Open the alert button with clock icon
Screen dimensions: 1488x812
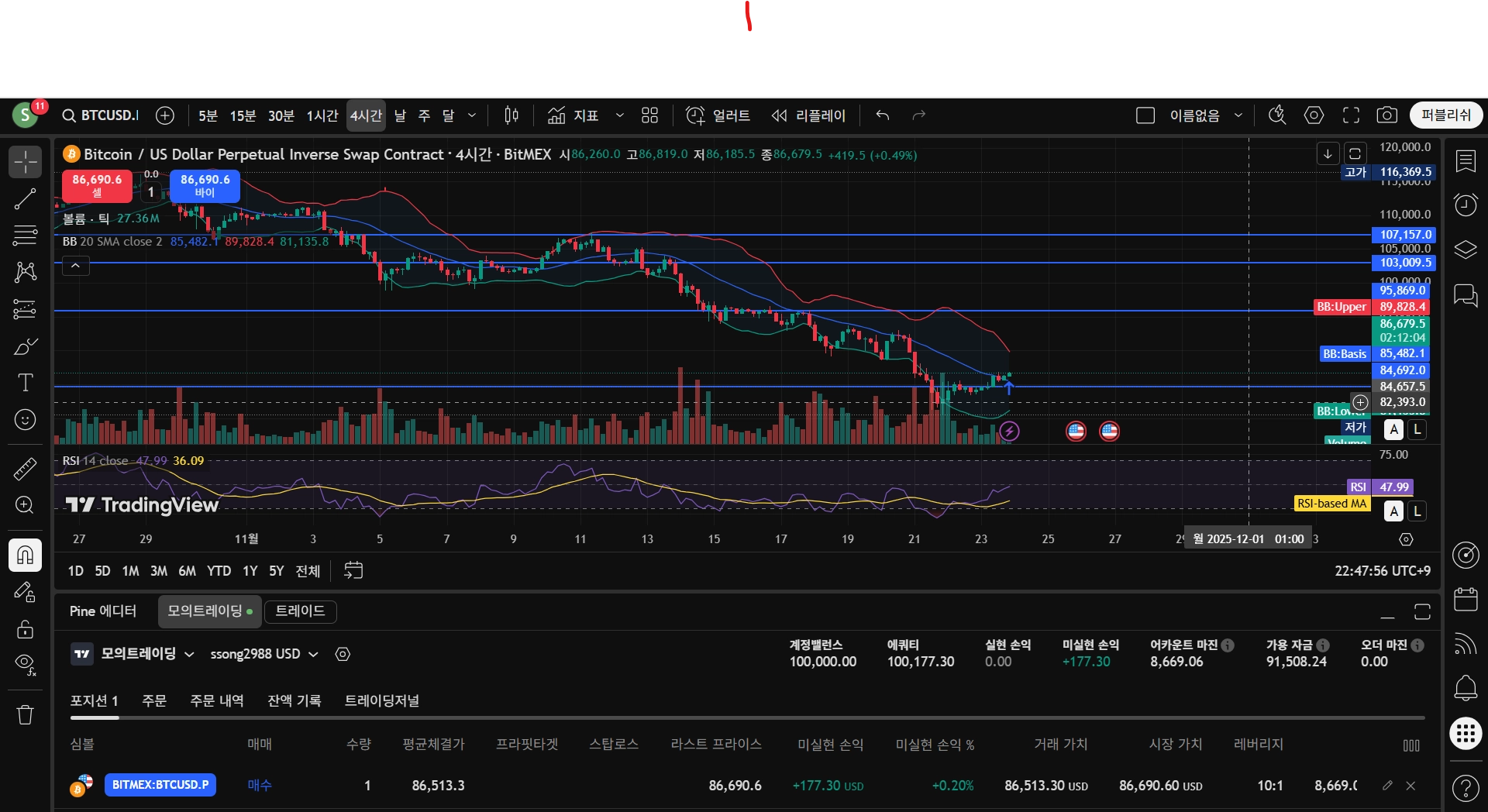tap(718, 115)
